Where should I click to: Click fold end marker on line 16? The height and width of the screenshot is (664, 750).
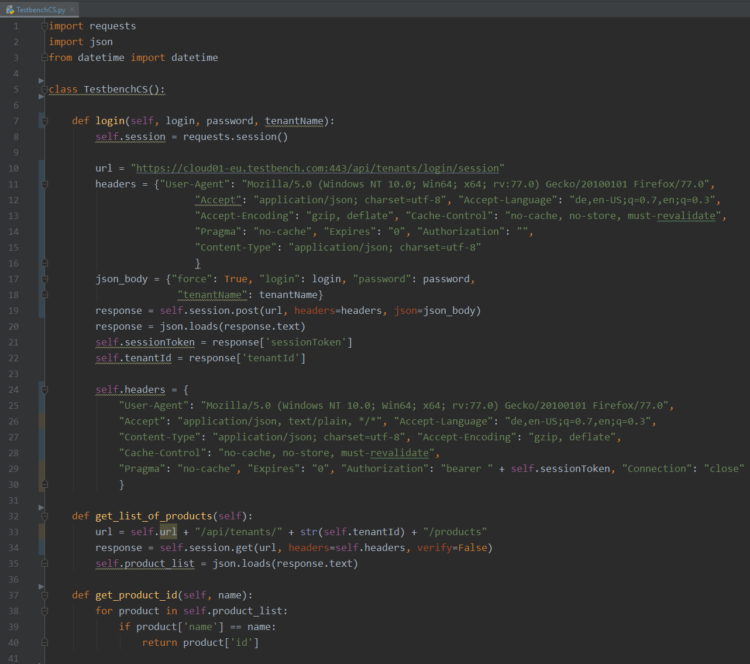tap(44, 263)
